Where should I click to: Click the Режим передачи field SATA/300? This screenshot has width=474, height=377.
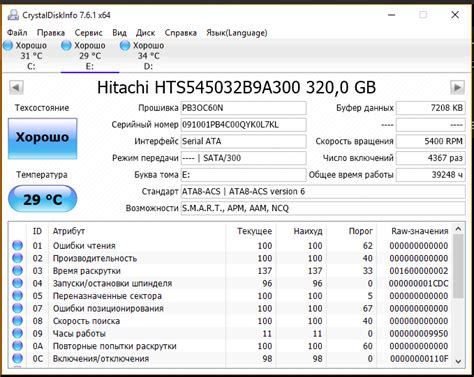point(243,158)
